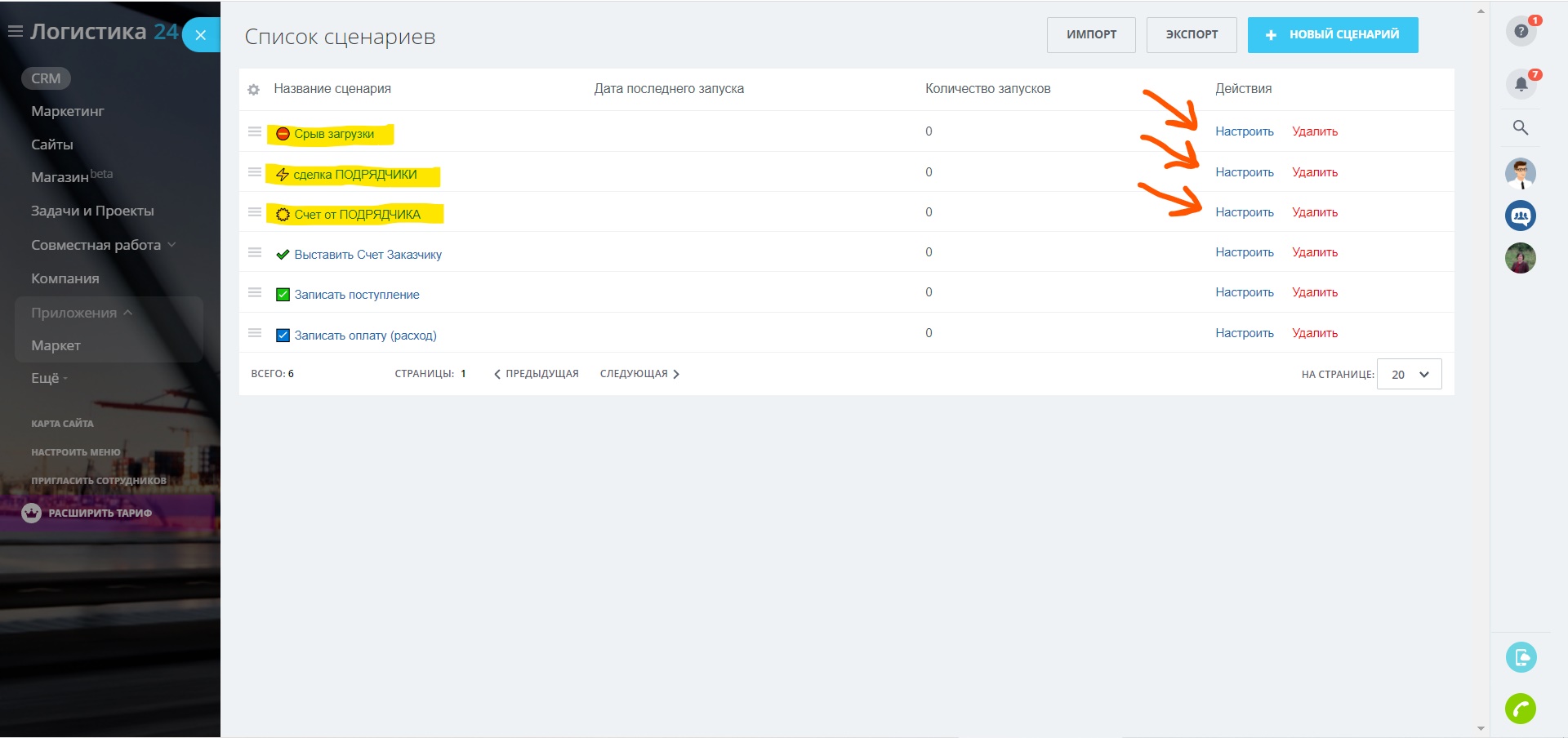Close the left menu with the X button
The width and height of the screenshot is (1568, 738).
pos(201,35)
